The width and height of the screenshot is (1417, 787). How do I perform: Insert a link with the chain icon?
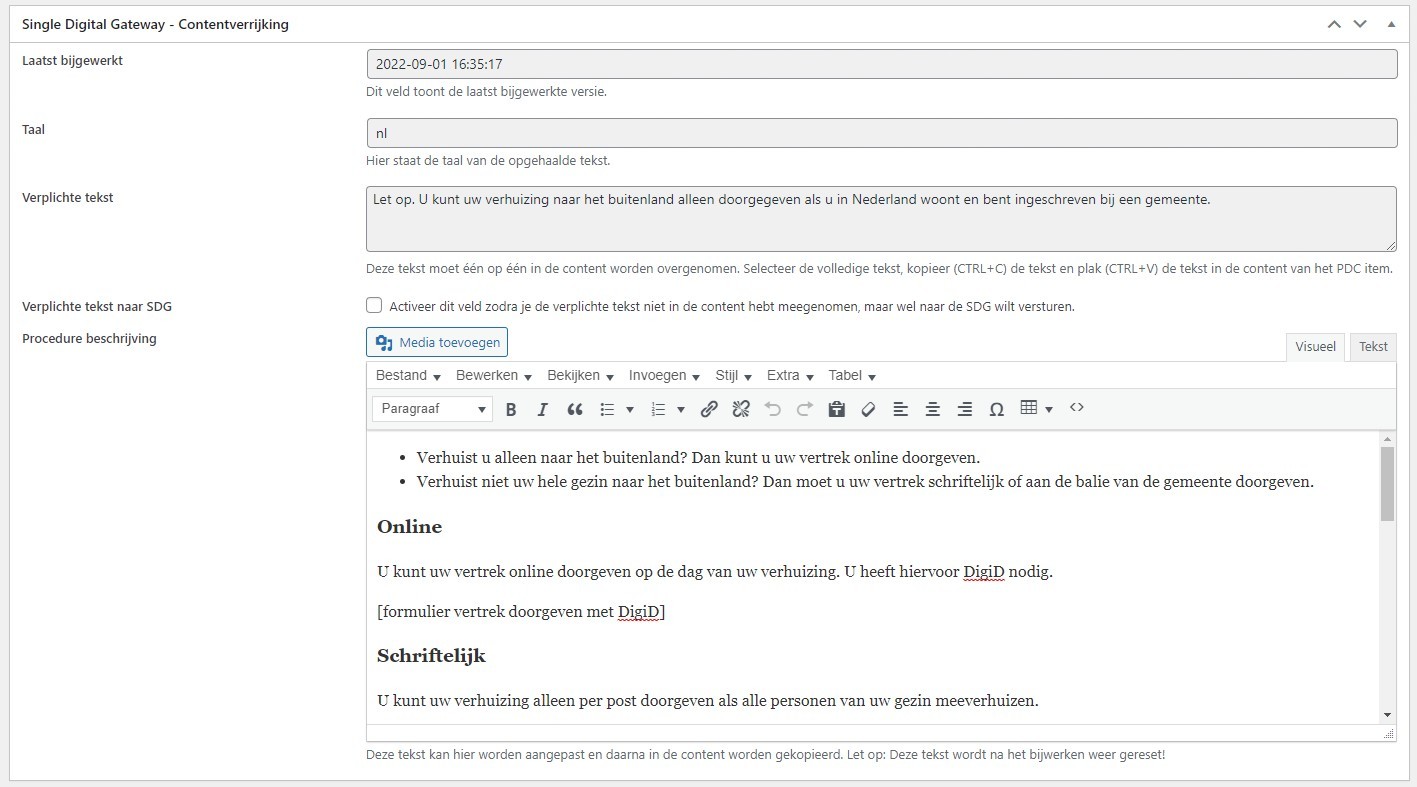tap(710, 408)
